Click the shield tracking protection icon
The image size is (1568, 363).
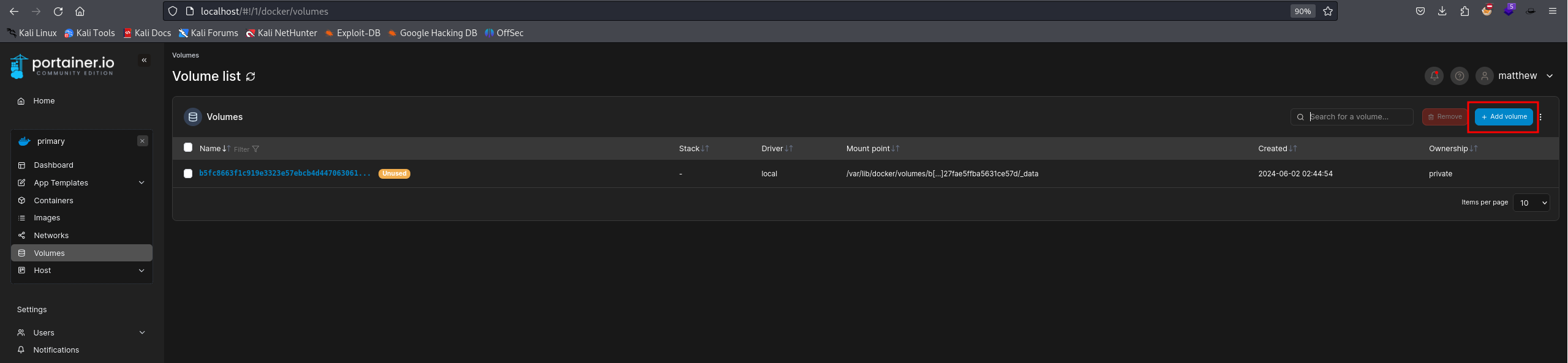[173, 11]
